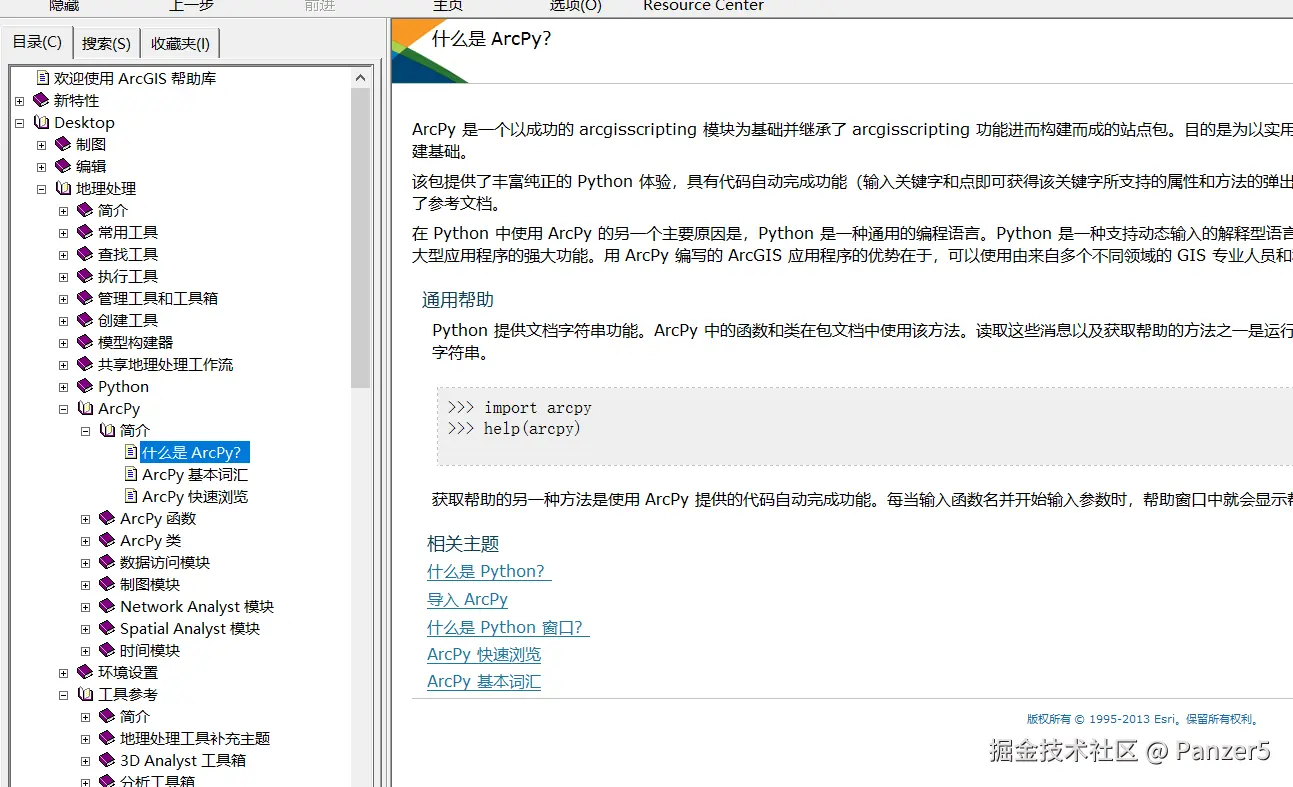The height and width of the screenshot is (787, 1293).
Task: Click the page icon beside ArcPy 基本词汇
Action: point(131,474)
